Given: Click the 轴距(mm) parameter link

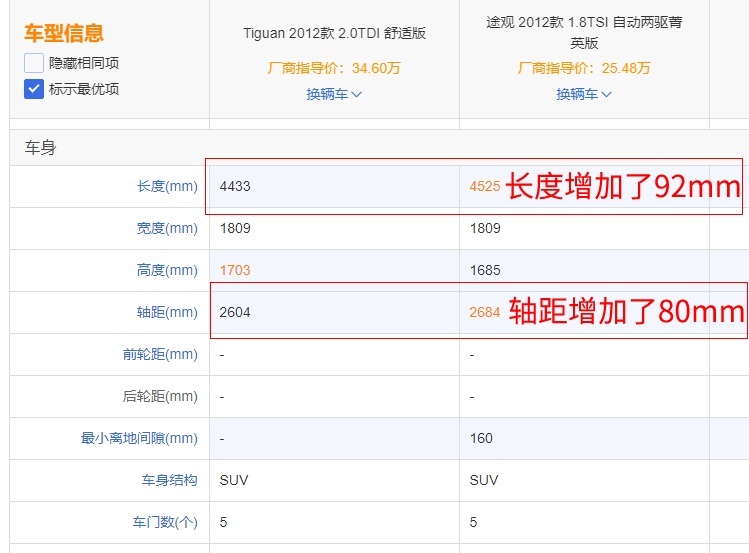Looking at the screenshot, I should coord(167,312).
